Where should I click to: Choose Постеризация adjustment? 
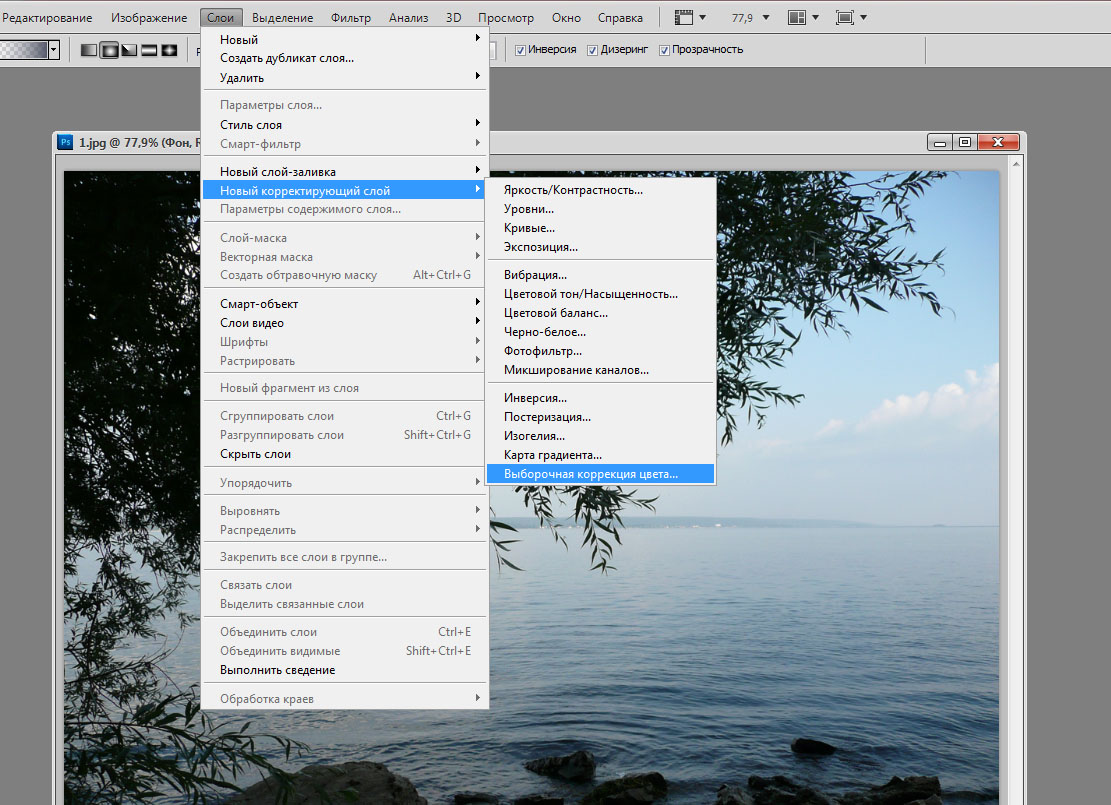(x=600, y=417)
